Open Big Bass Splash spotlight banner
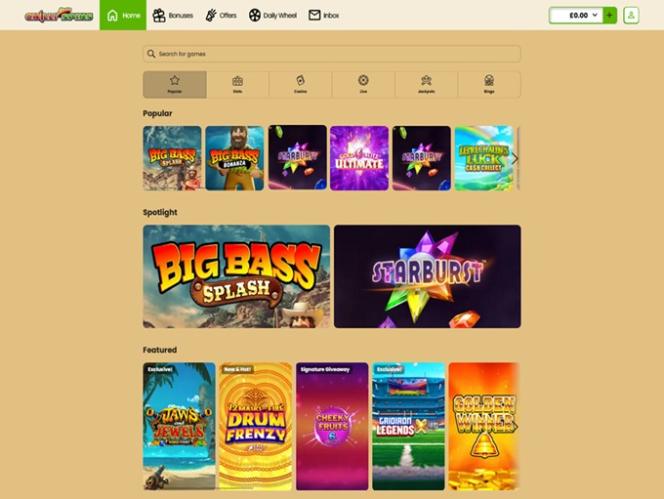This screenshot has width=664, height=499. point(236,276)
